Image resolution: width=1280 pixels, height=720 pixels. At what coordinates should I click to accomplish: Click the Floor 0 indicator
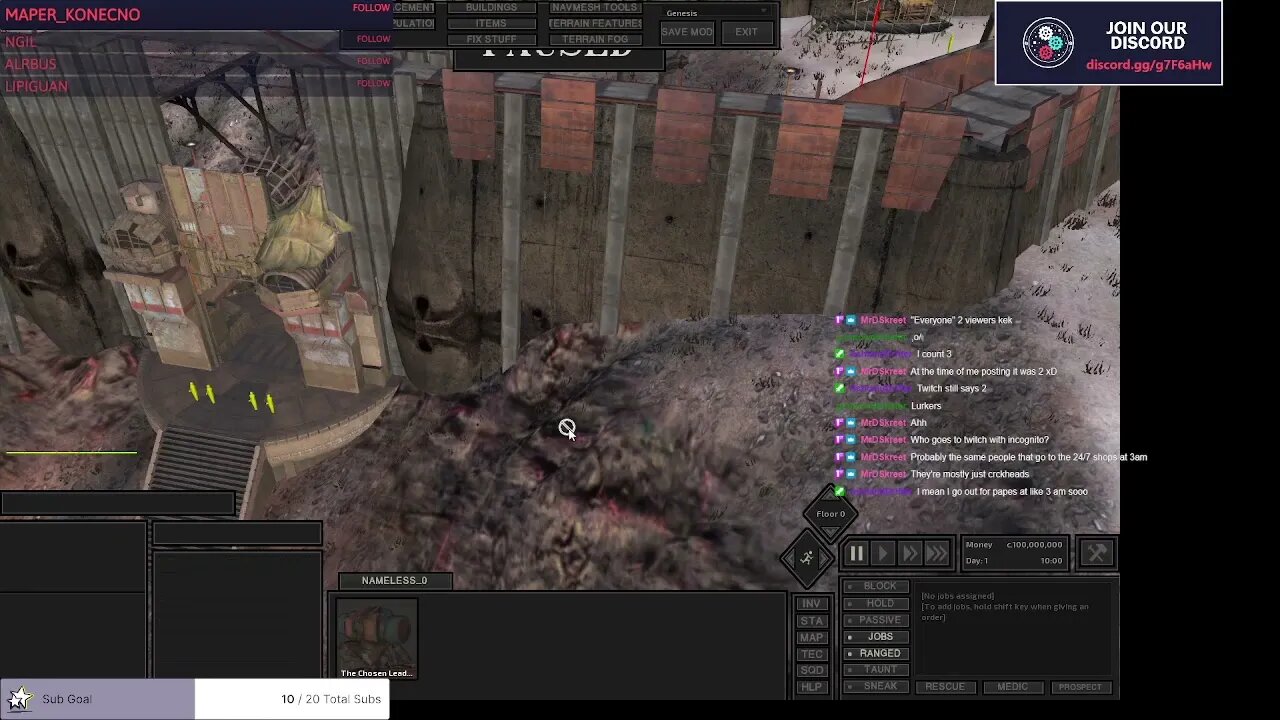(830, 514)
